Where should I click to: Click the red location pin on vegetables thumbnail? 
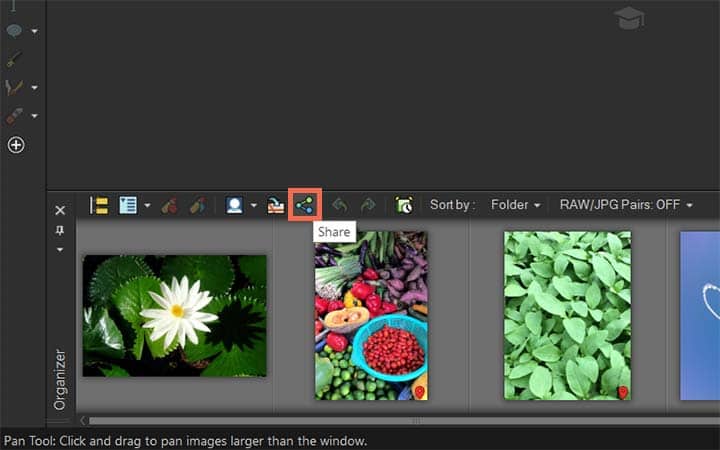coord(419,392)
